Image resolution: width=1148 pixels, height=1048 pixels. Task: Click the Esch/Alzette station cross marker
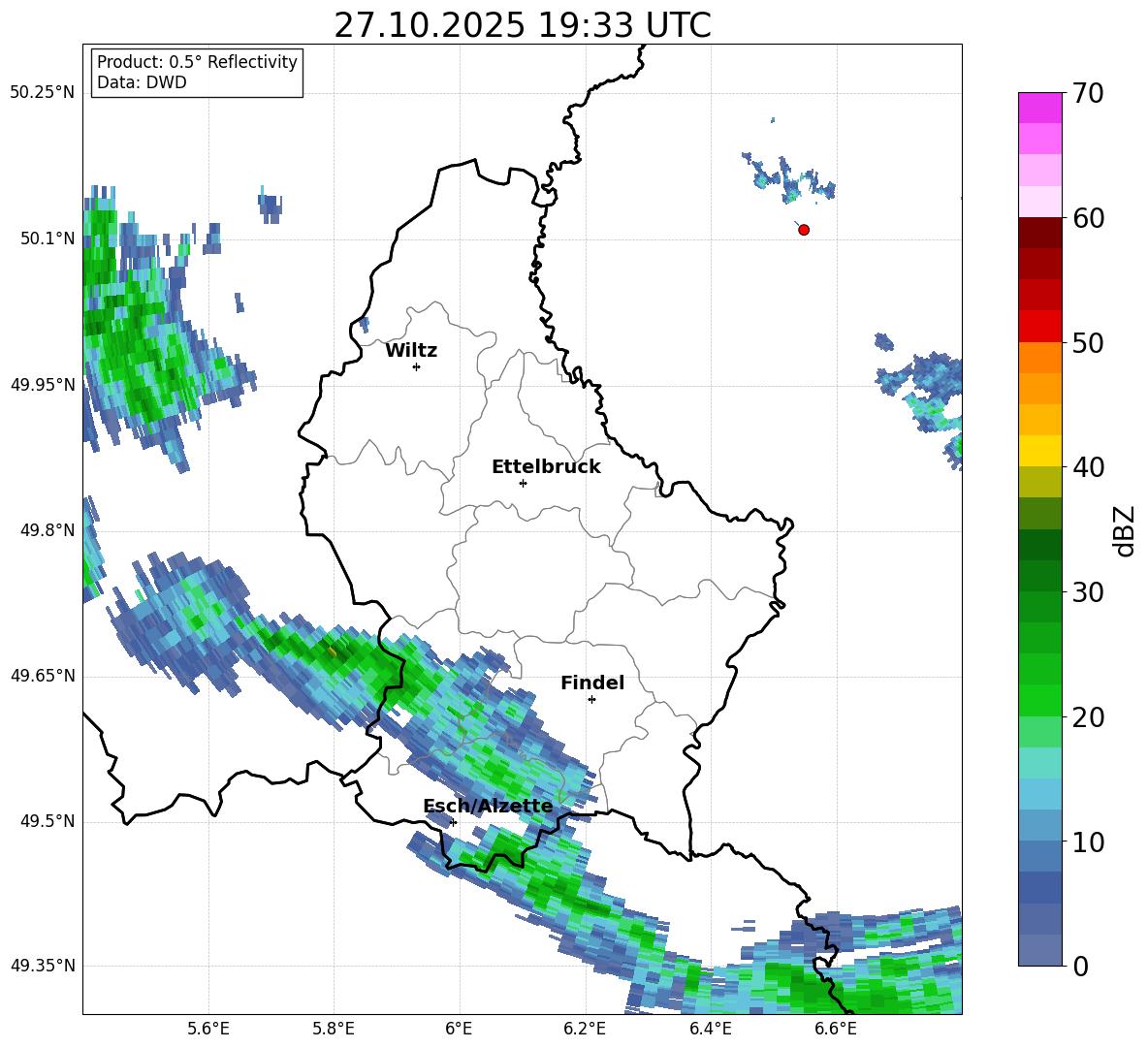click(x=453, y=822)
